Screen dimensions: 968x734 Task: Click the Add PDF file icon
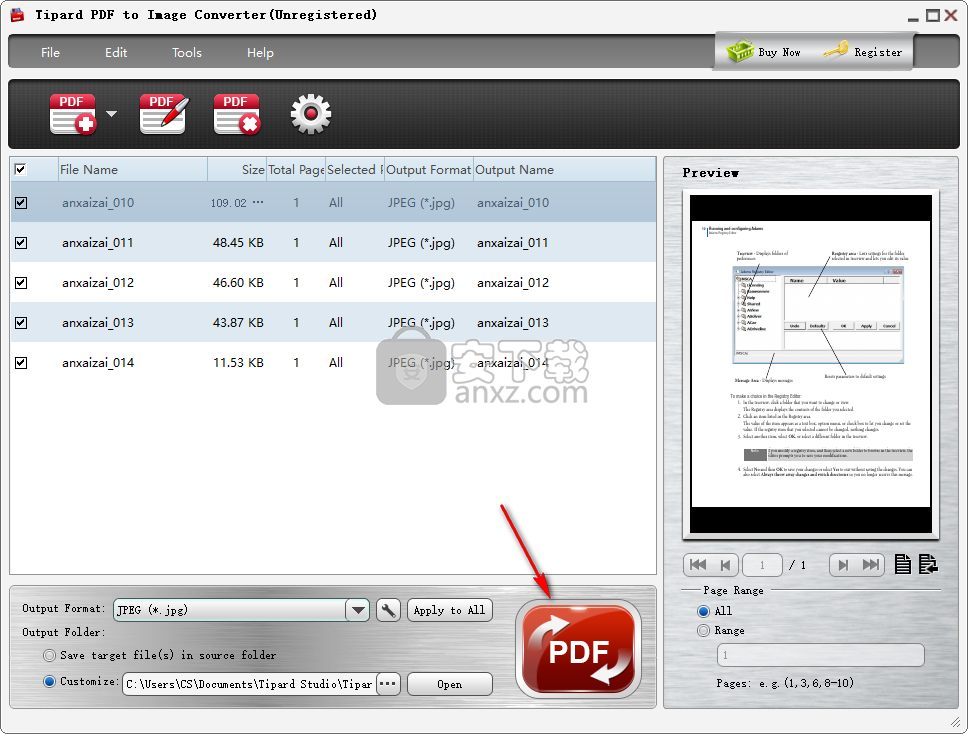coord(73,114)
